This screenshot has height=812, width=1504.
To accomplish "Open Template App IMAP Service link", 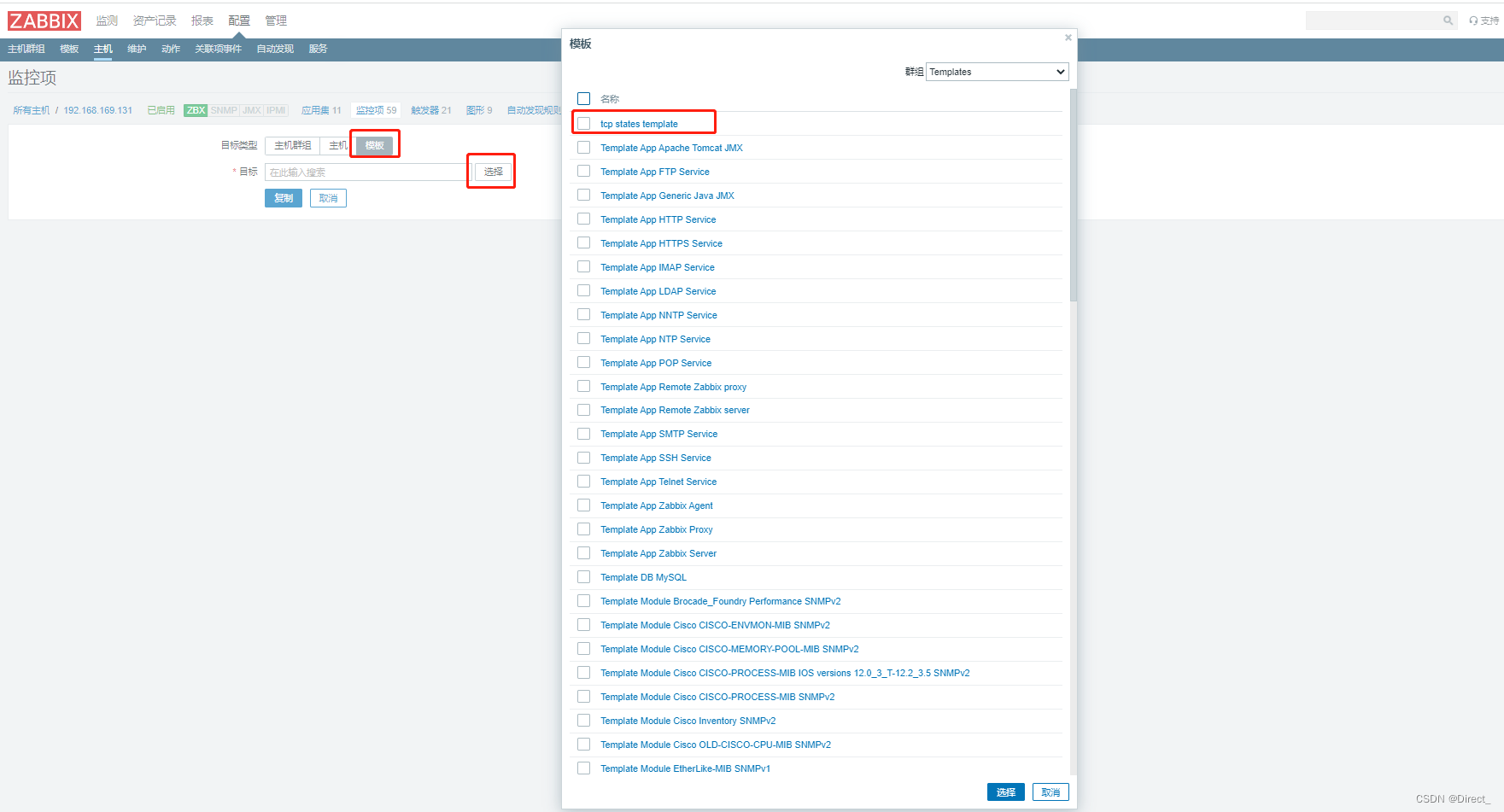I will point(658,267).
